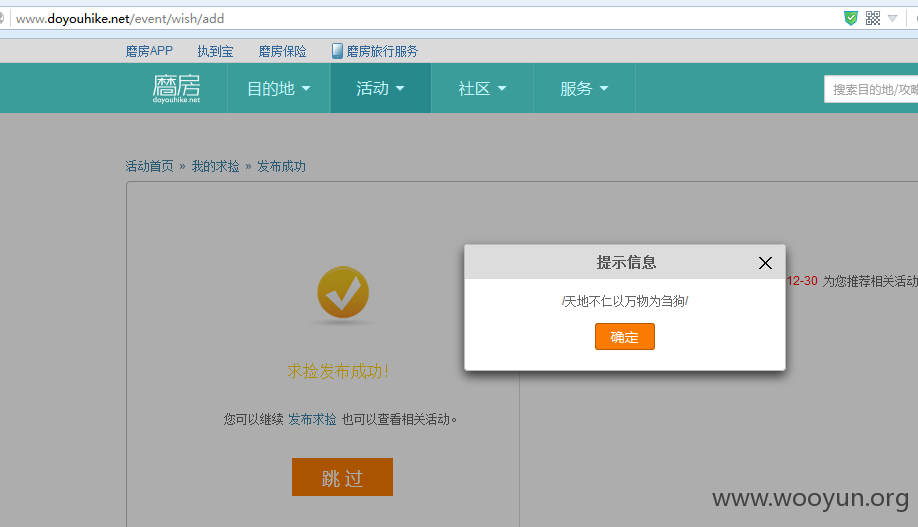Go to 活动首页 breadcrumb
This screenshot has width=918, height=527.
pos(149,166)
